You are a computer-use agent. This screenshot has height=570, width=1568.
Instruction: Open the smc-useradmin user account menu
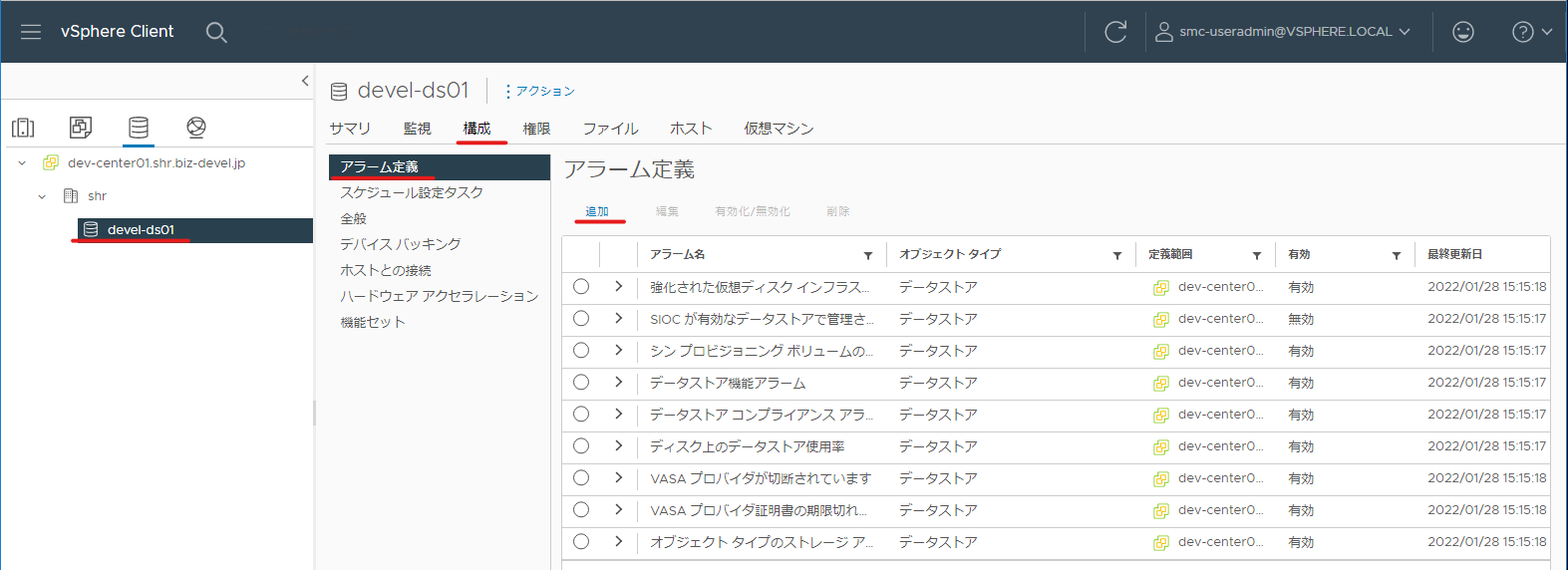pyautogui.click(x=1283, y=32)
